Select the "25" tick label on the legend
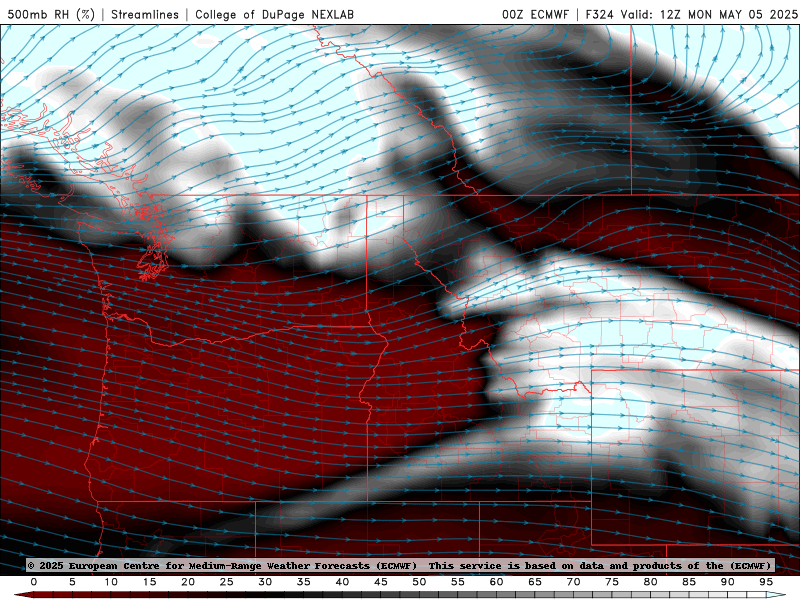Viewport: 800px width, 600px height. (227, 582)
